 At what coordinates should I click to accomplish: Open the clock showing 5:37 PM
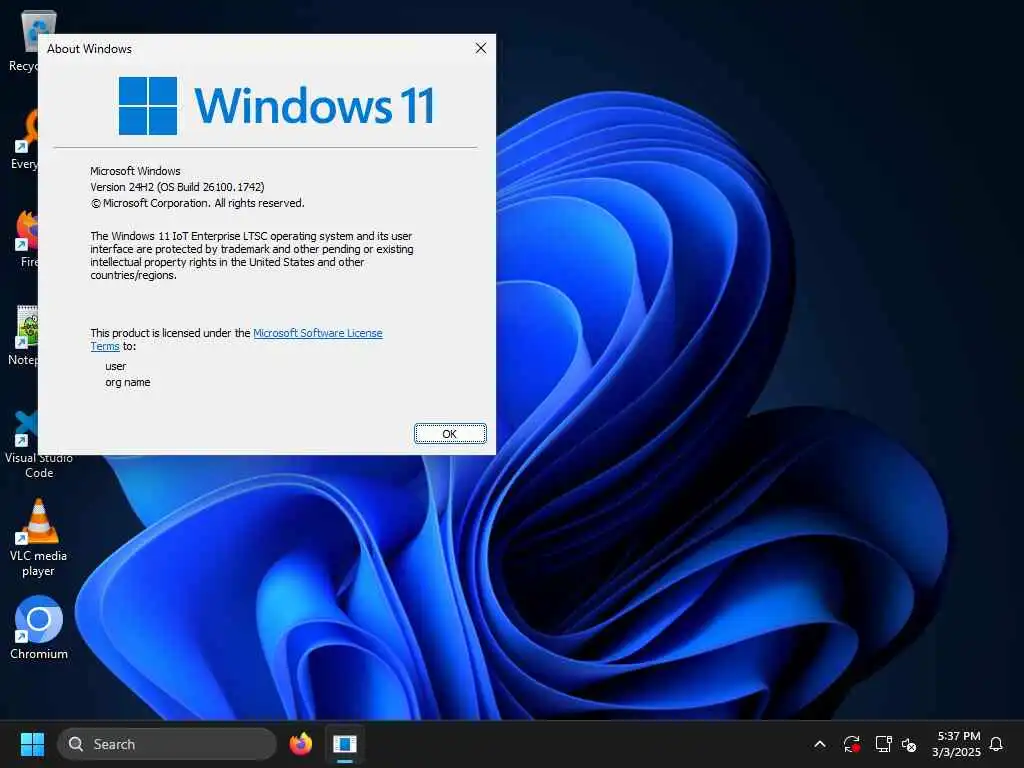click(956, 744)
